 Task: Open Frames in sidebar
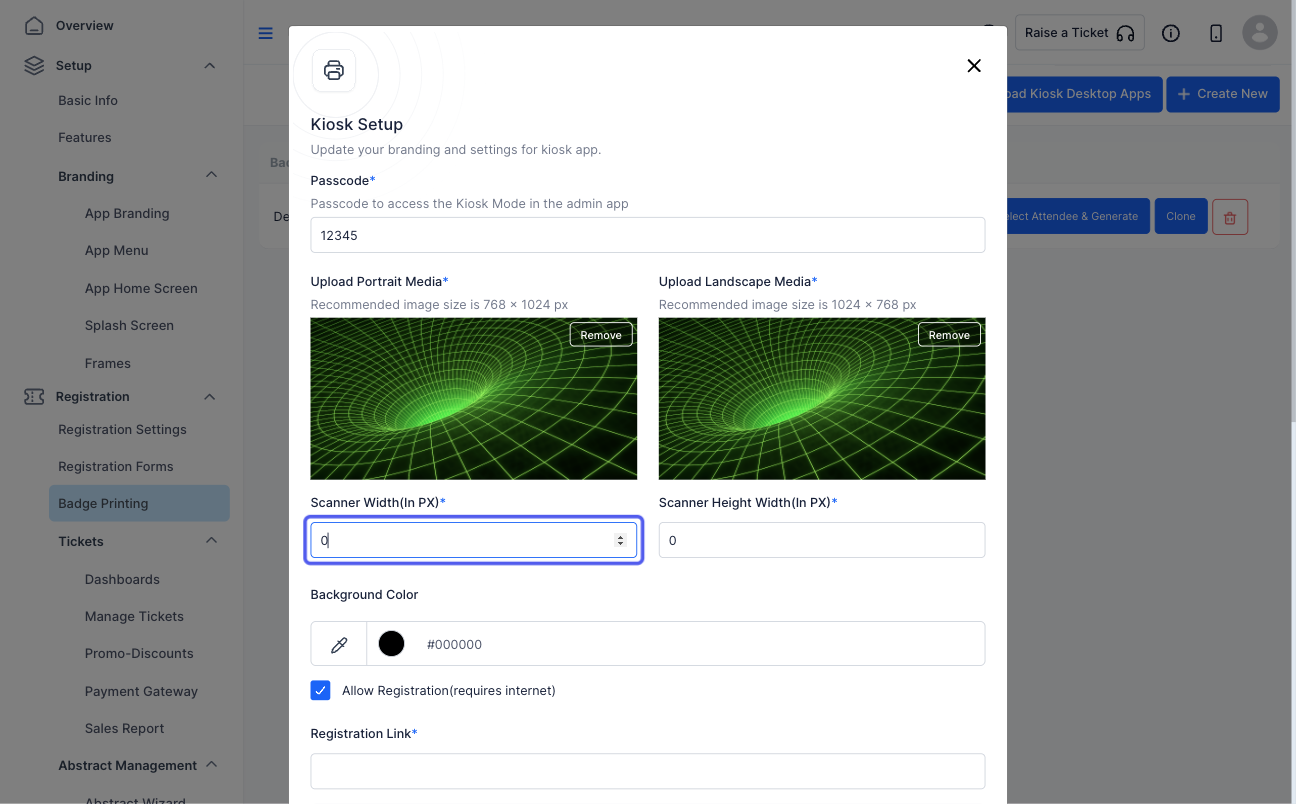(x=108, y=363)
